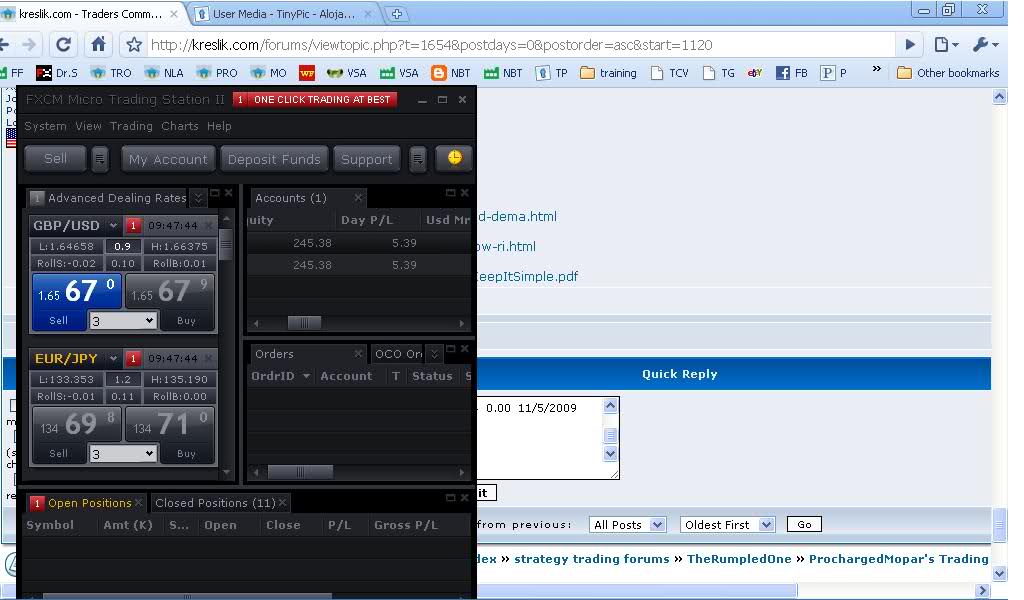The height and width of the screenshot is (600, 1024).
Task: Click the Sell toolbar button
Action: point(56,159)
